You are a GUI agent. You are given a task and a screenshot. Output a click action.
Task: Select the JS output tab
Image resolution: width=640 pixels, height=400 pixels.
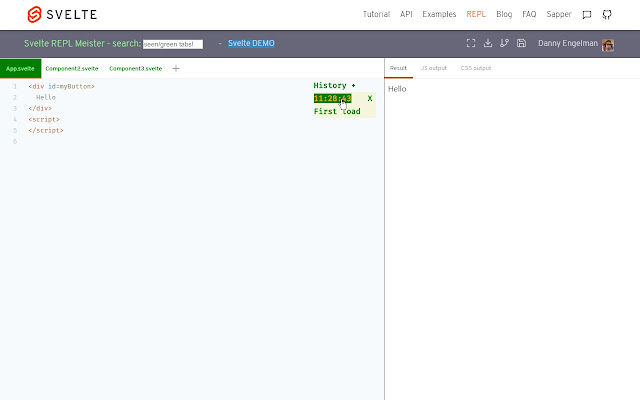[433, 68]
